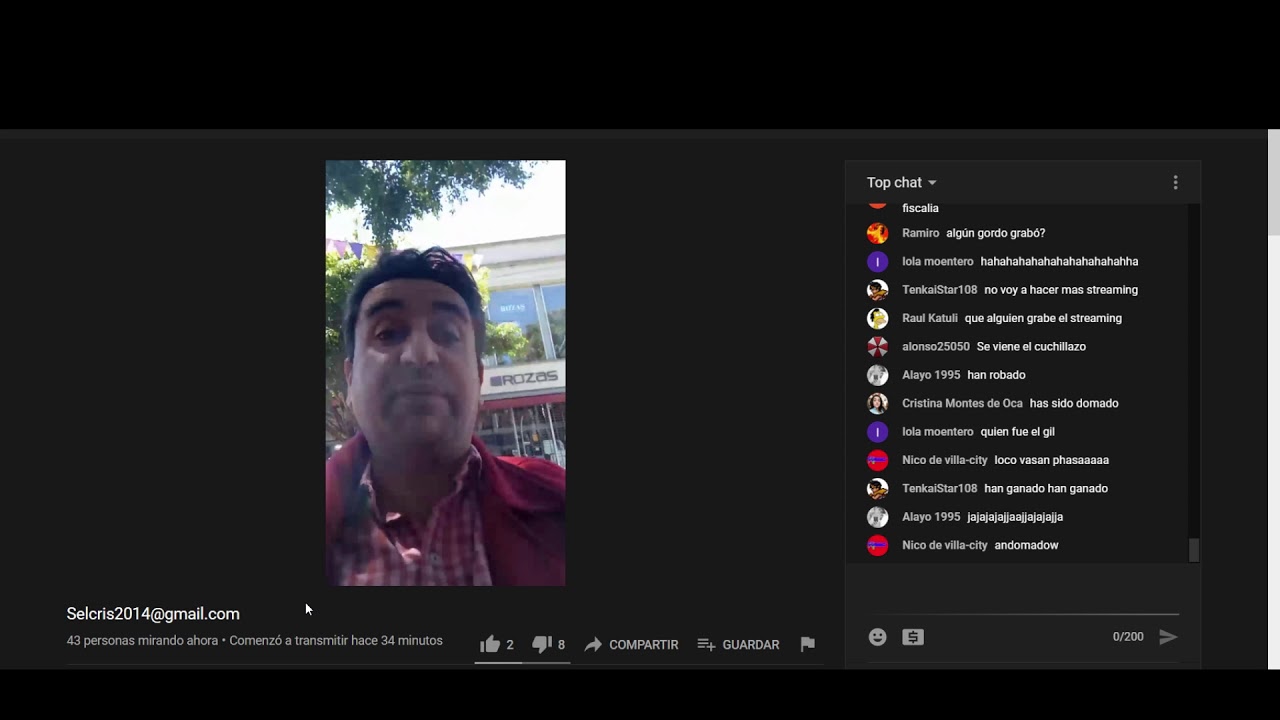Click the chat panel scrollbar thumb

(1193, 550)
